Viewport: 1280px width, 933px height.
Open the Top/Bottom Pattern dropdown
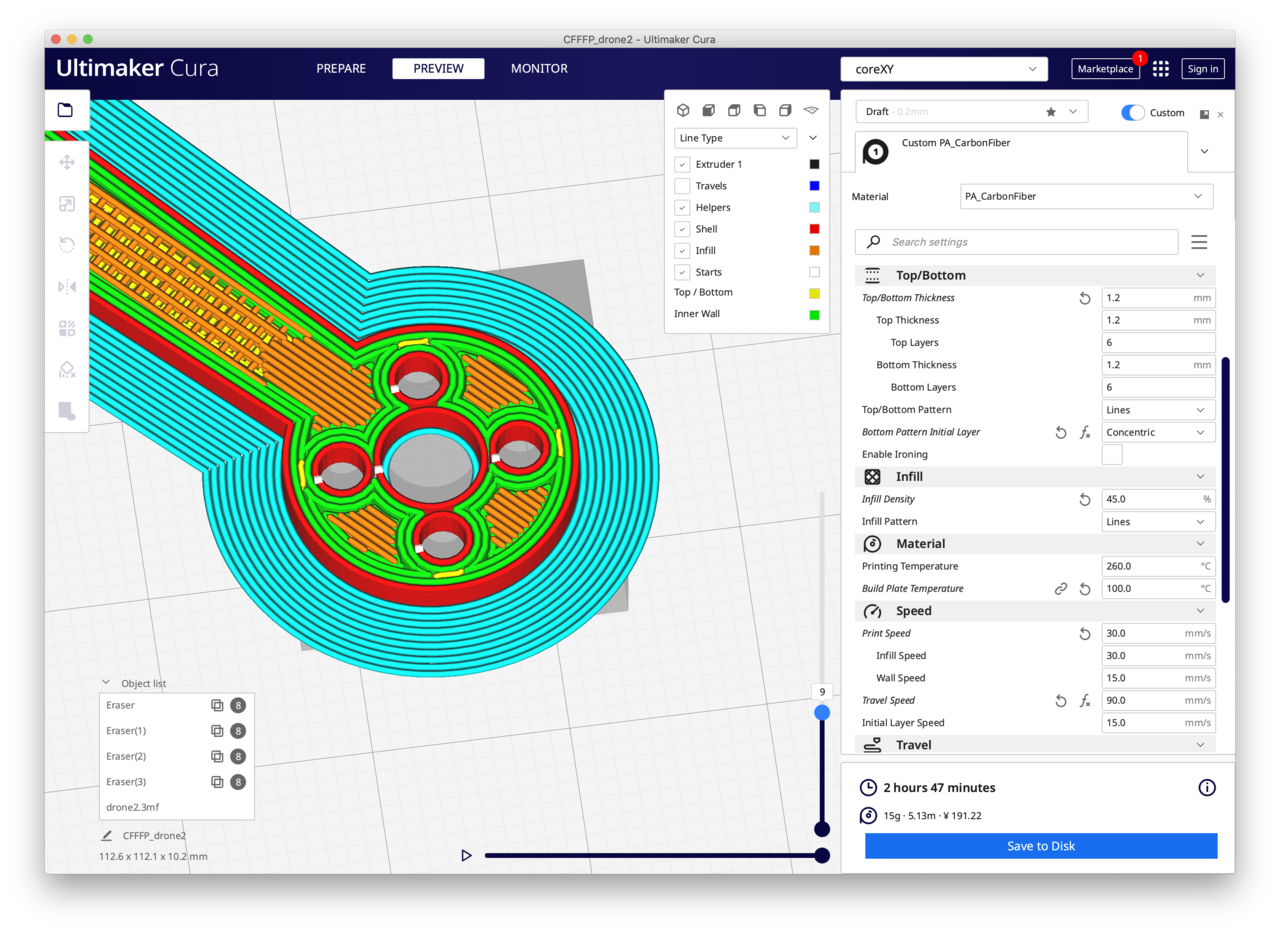pos(1159,410)
